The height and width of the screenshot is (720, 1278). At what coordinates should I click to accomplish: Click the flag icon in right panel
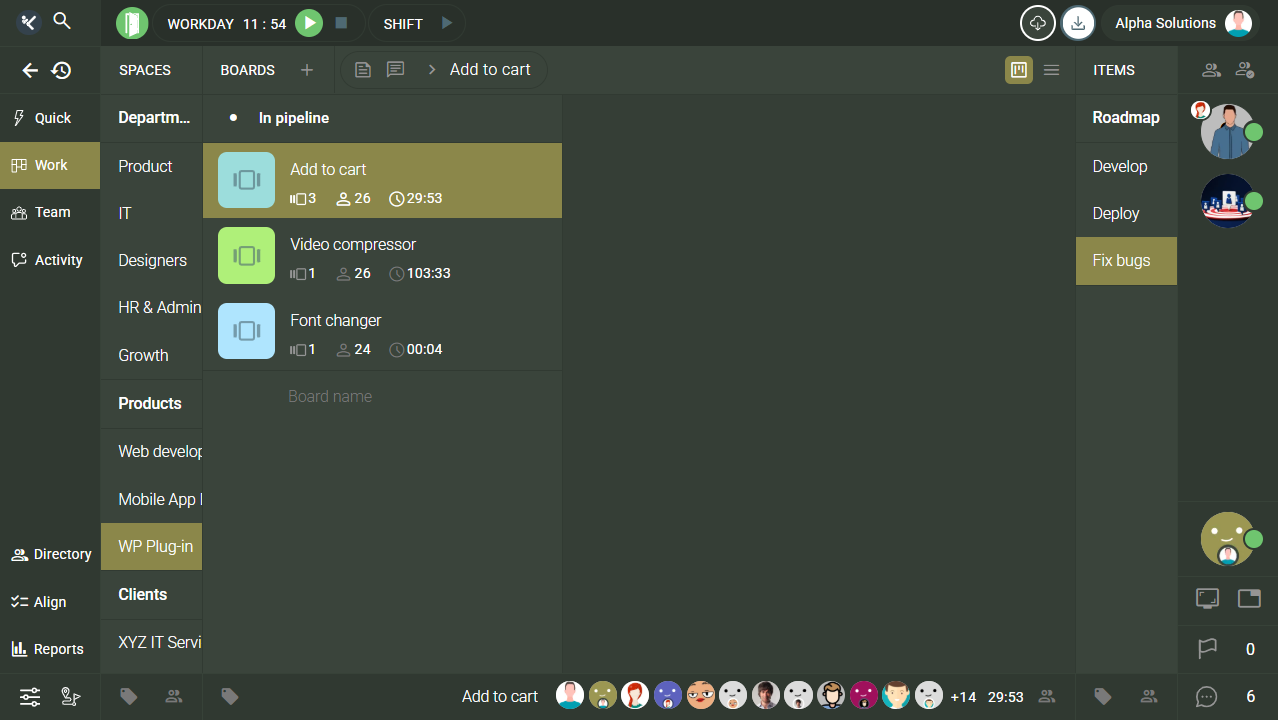tap(1207, 649)
